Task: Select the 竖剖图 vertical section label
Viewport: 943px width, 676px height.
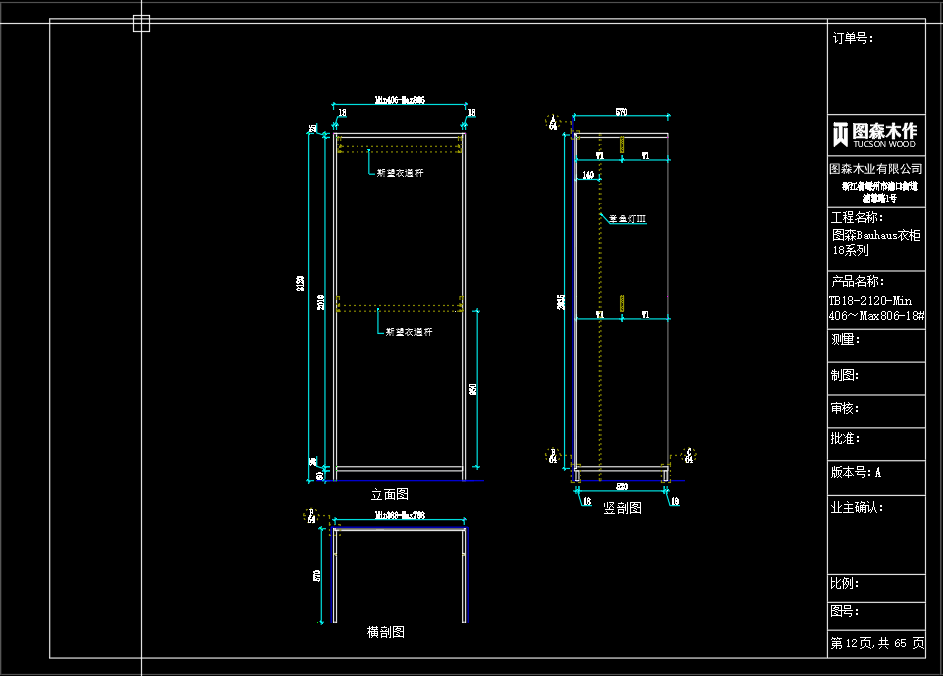Action: click(622, 508)
